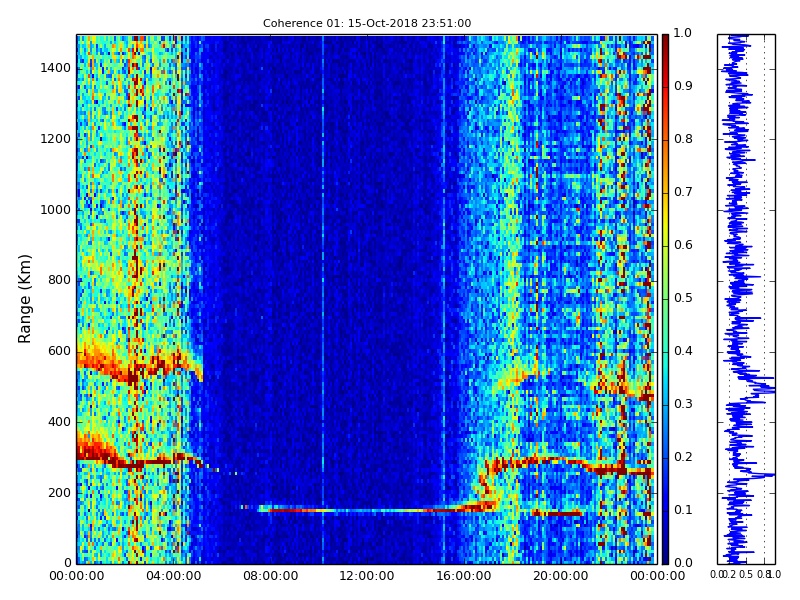Click the 0.5 colorbar tick label
Image resolution: width=800 pixels, height=600 pixels.
pyautogui.click(x=683, y=298)
